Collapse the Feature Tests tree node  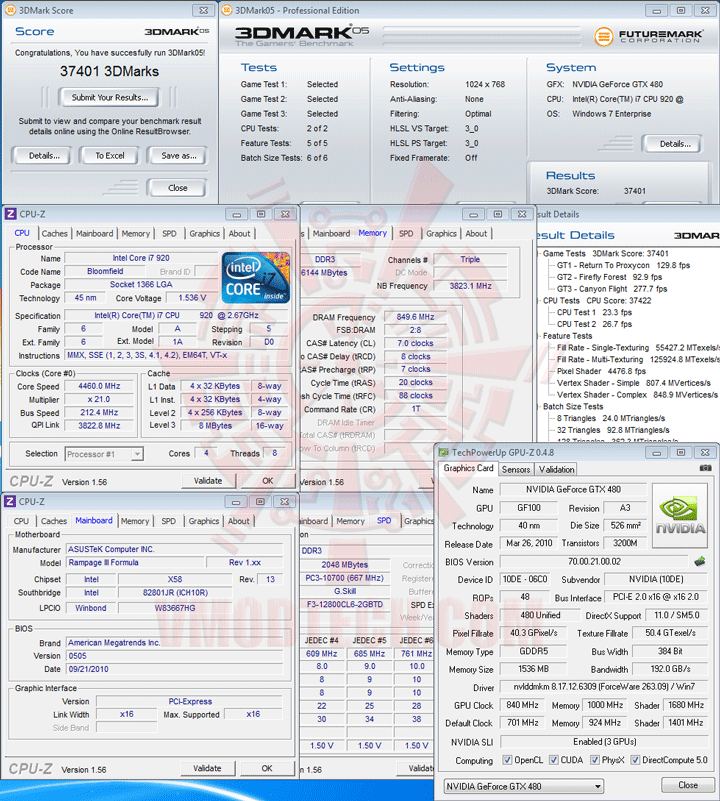539,336
